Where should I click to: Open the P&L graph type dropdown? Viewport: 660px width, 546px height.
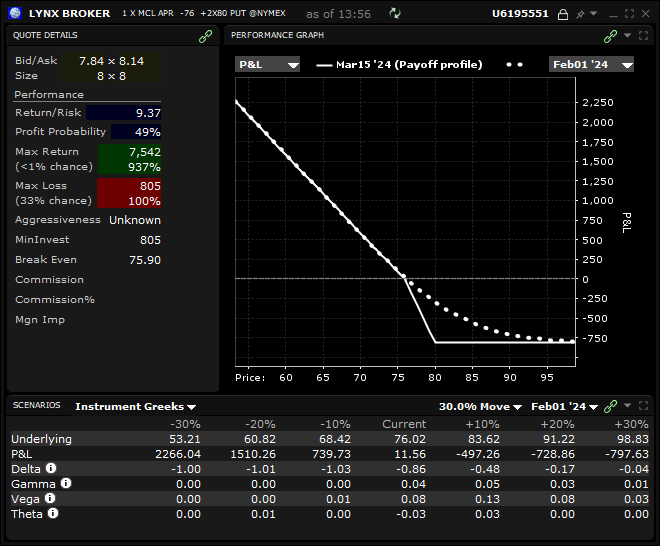(267, 64)
